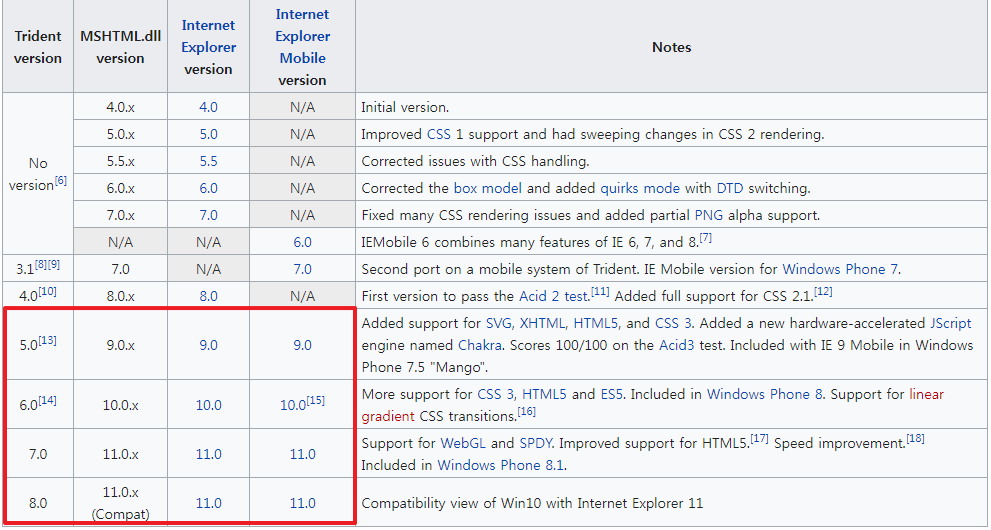The image size is (991, 530).
Task: Open the Windows Phone 8.1 link
Action: [502, 466]
